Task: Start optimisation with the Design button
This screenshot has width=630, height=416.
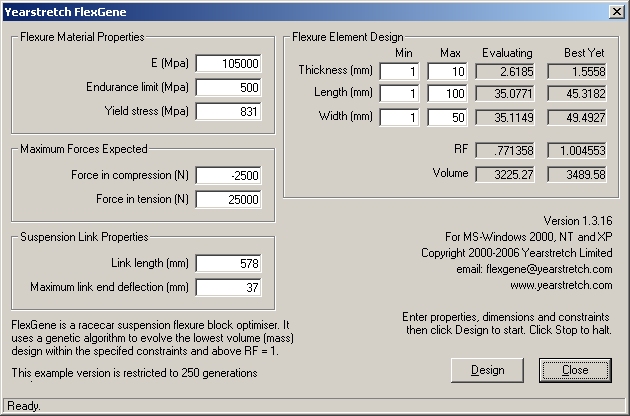Action: [487, 370]
